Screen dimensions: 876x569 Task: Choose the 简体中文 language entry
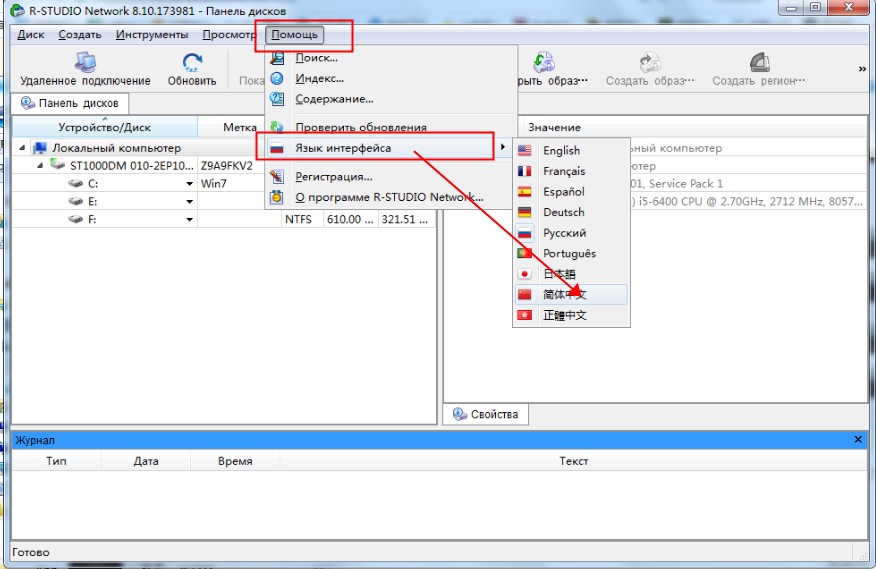tap(565, 295)
